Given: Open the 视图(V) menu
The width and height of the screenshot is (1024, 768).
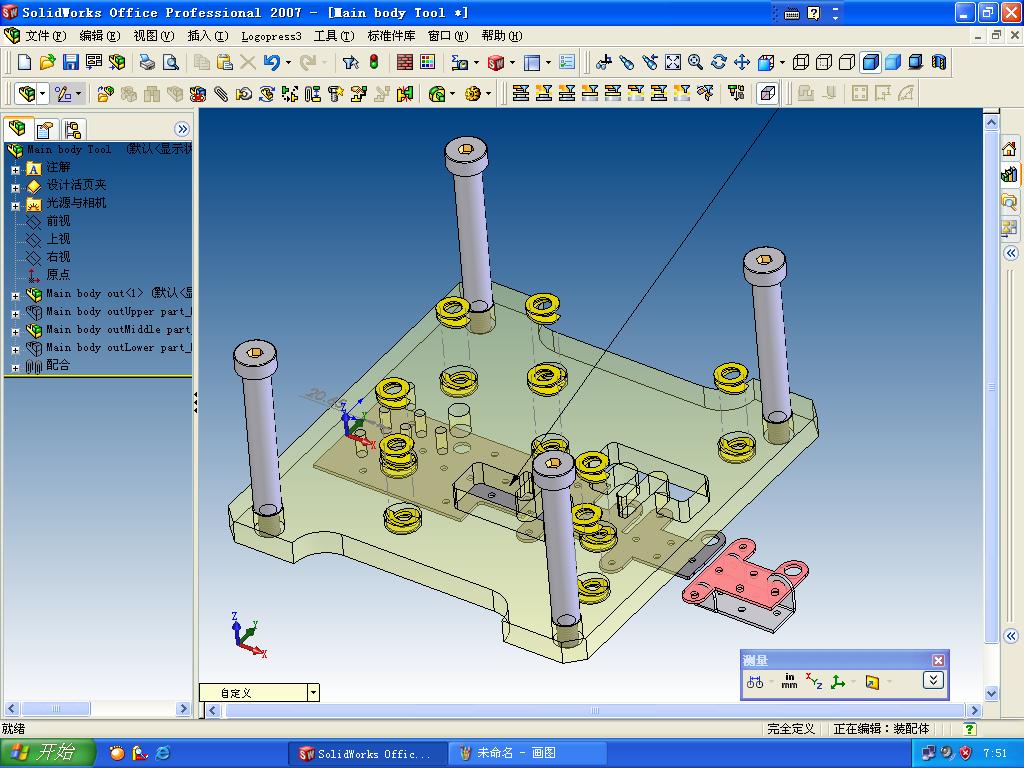Looking at the screenshot, I should pyautogui.click(x=153, y=36).
